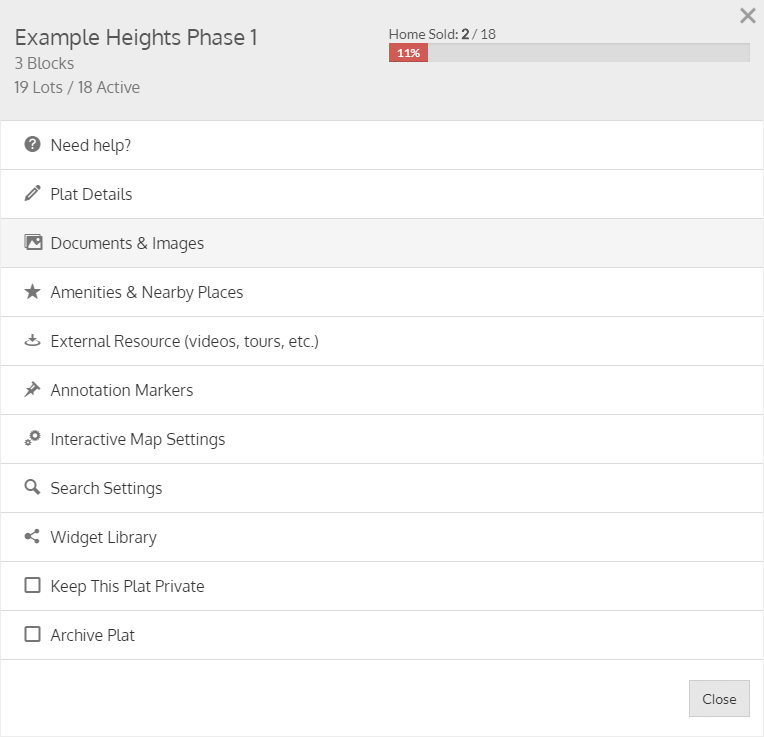Click the image icon for Documents & Images
764x737 pixels.
(x=33, y=243)
